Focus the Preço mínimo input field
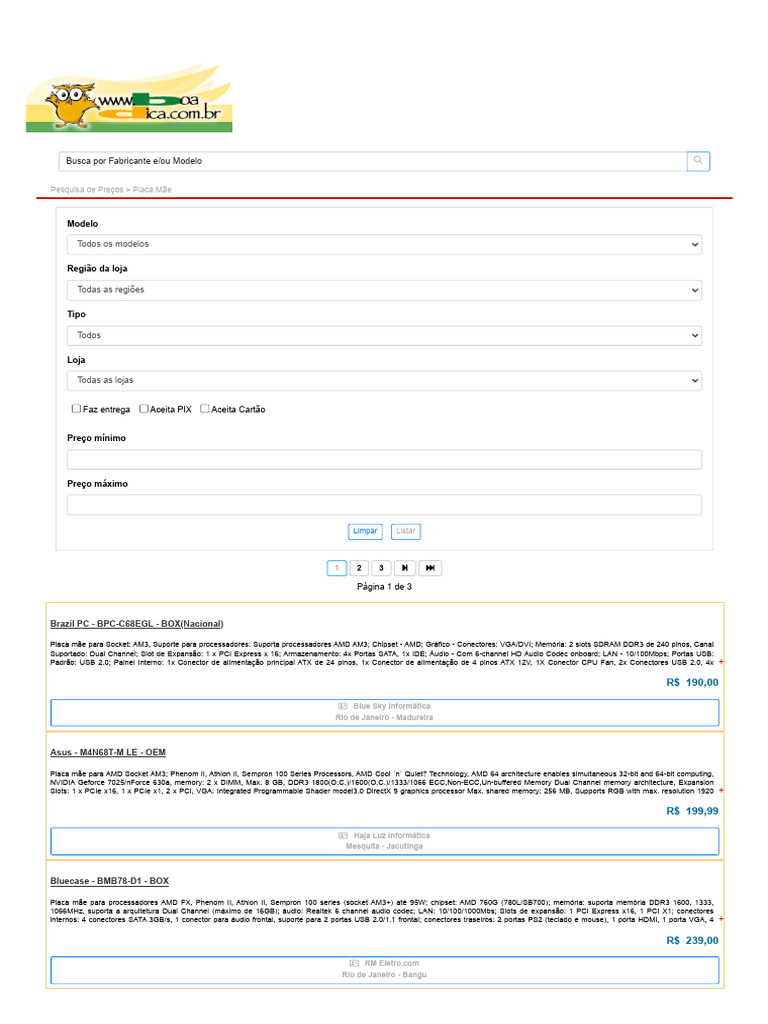This screenshot has width=768, height=1024. pyautogui.click(x=384, y=459)
